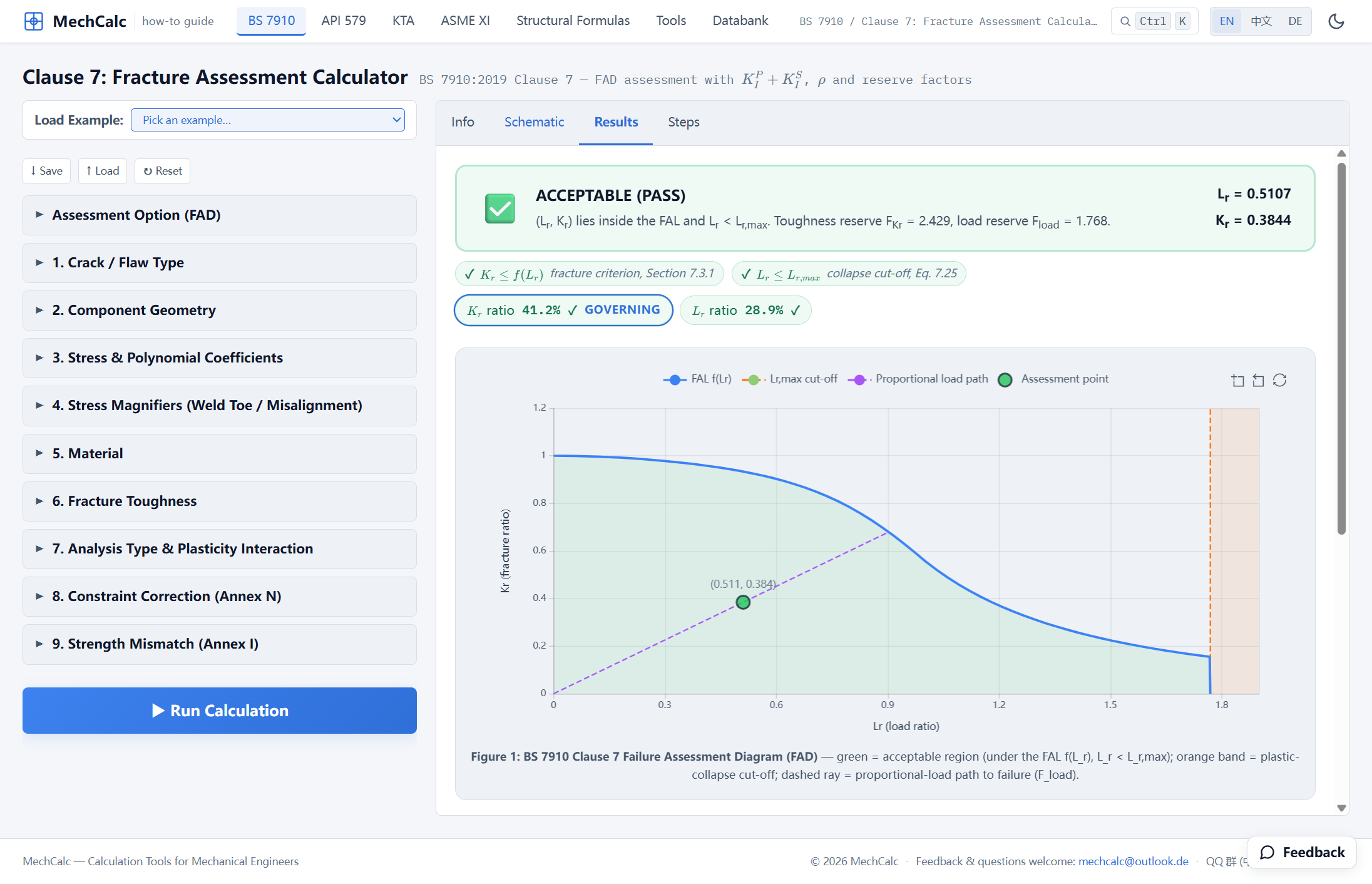Viewport: 1372px width, 884px height.
Task: Toggle Lr,max cut-off legend series
Action: tap(789, 379)
